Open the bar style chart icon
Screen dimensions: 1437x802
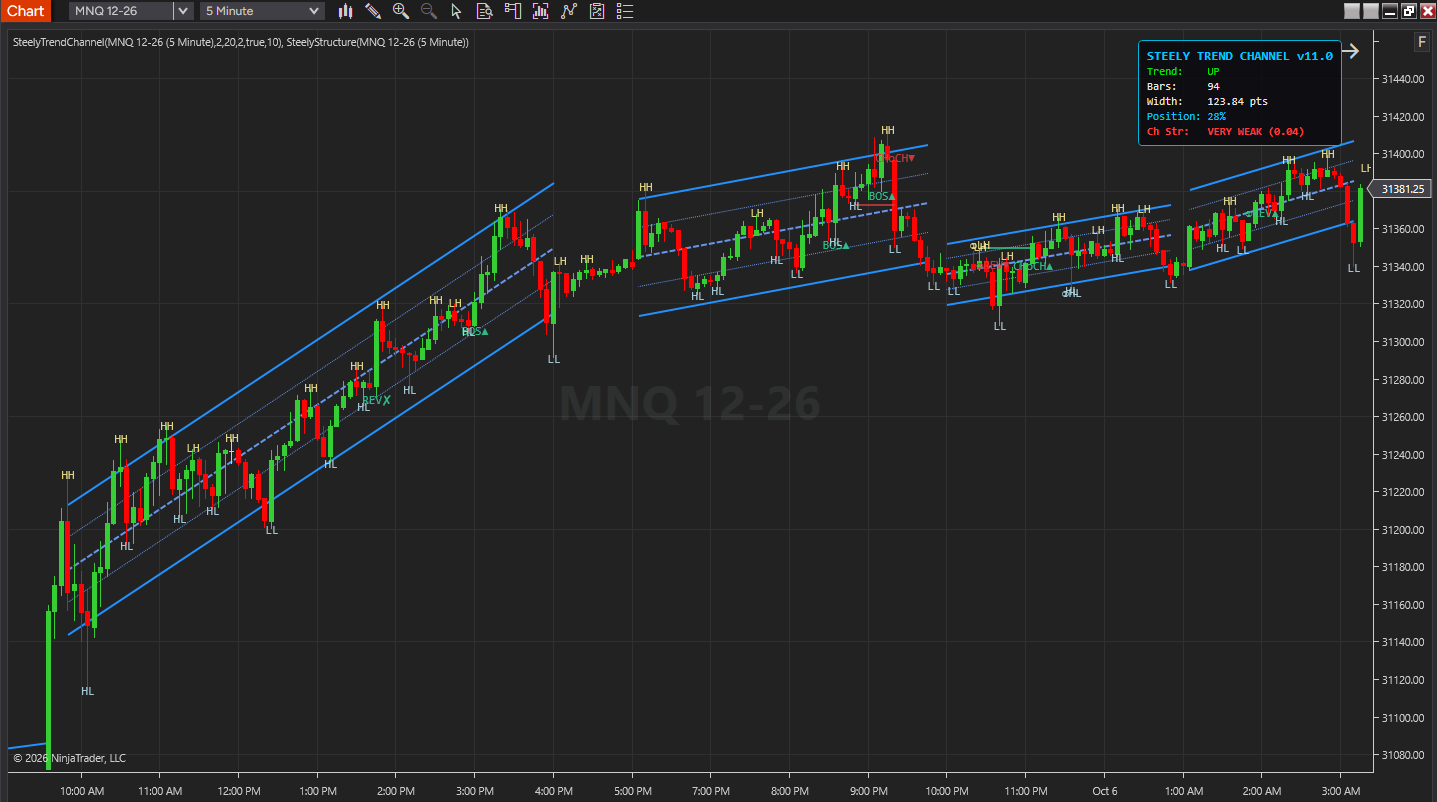coord(346,11)
